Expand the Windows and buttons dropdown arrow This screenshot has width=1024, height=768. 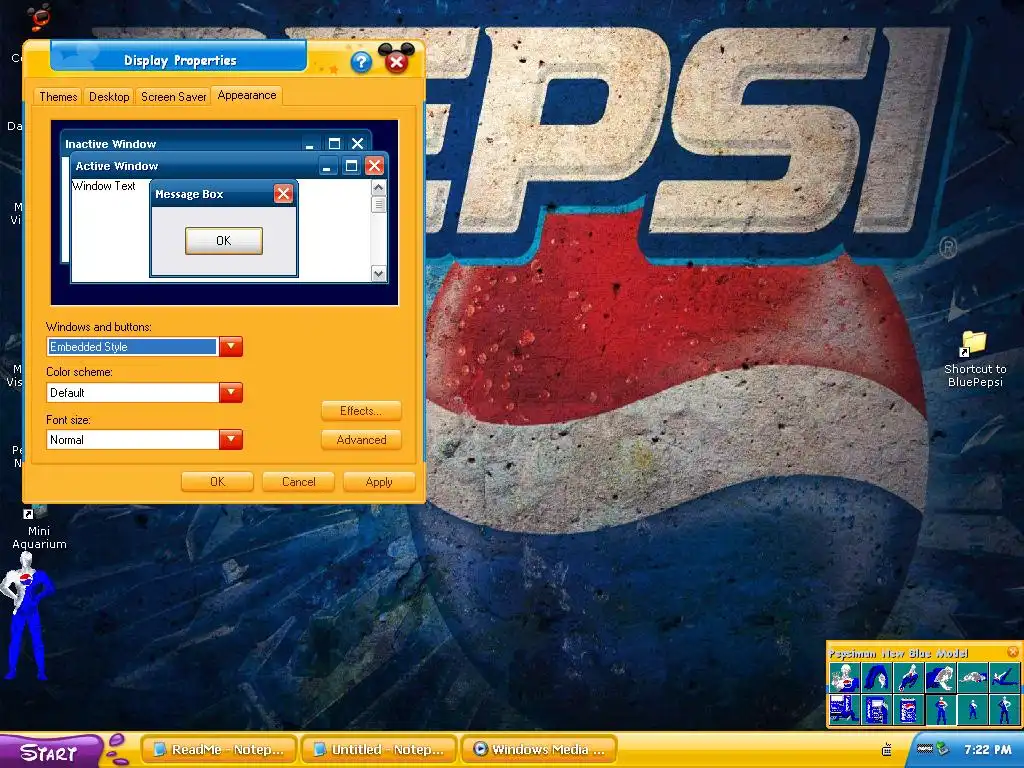231,346
